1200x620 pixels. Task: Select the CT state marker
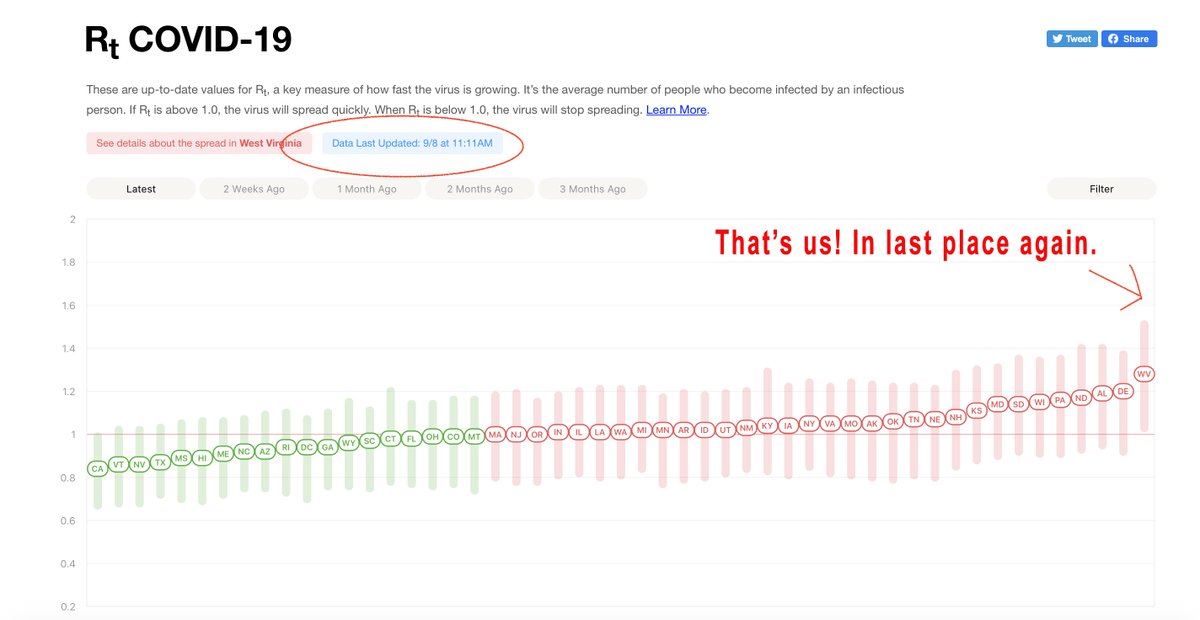pos(391,438)
